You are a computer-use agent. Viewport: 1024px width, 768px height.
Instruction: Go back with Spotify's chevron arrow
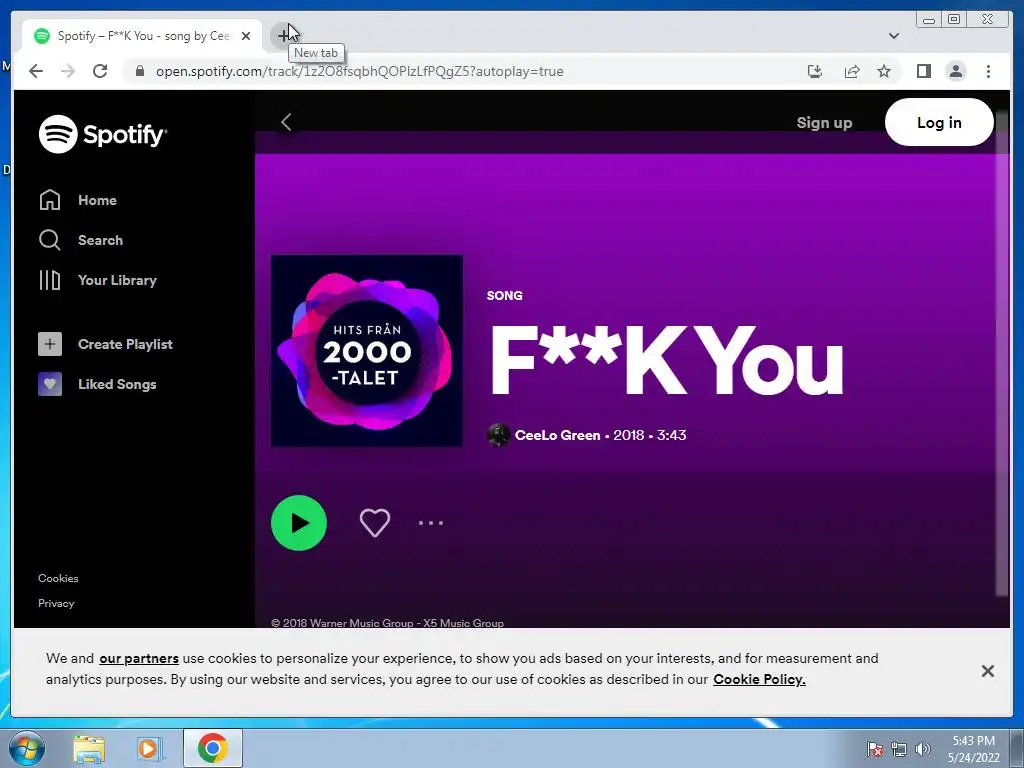(286, 122)
